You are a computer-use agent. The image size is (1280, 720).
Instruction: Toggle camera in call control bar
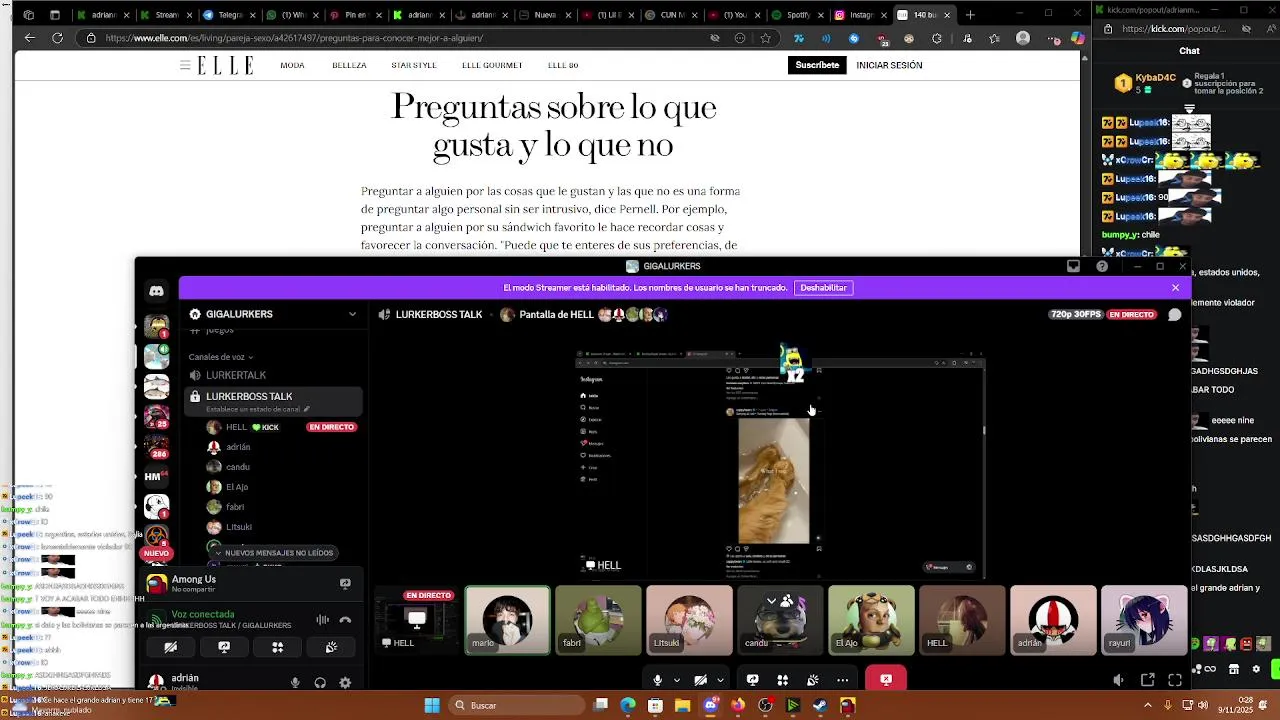[700, 680]
